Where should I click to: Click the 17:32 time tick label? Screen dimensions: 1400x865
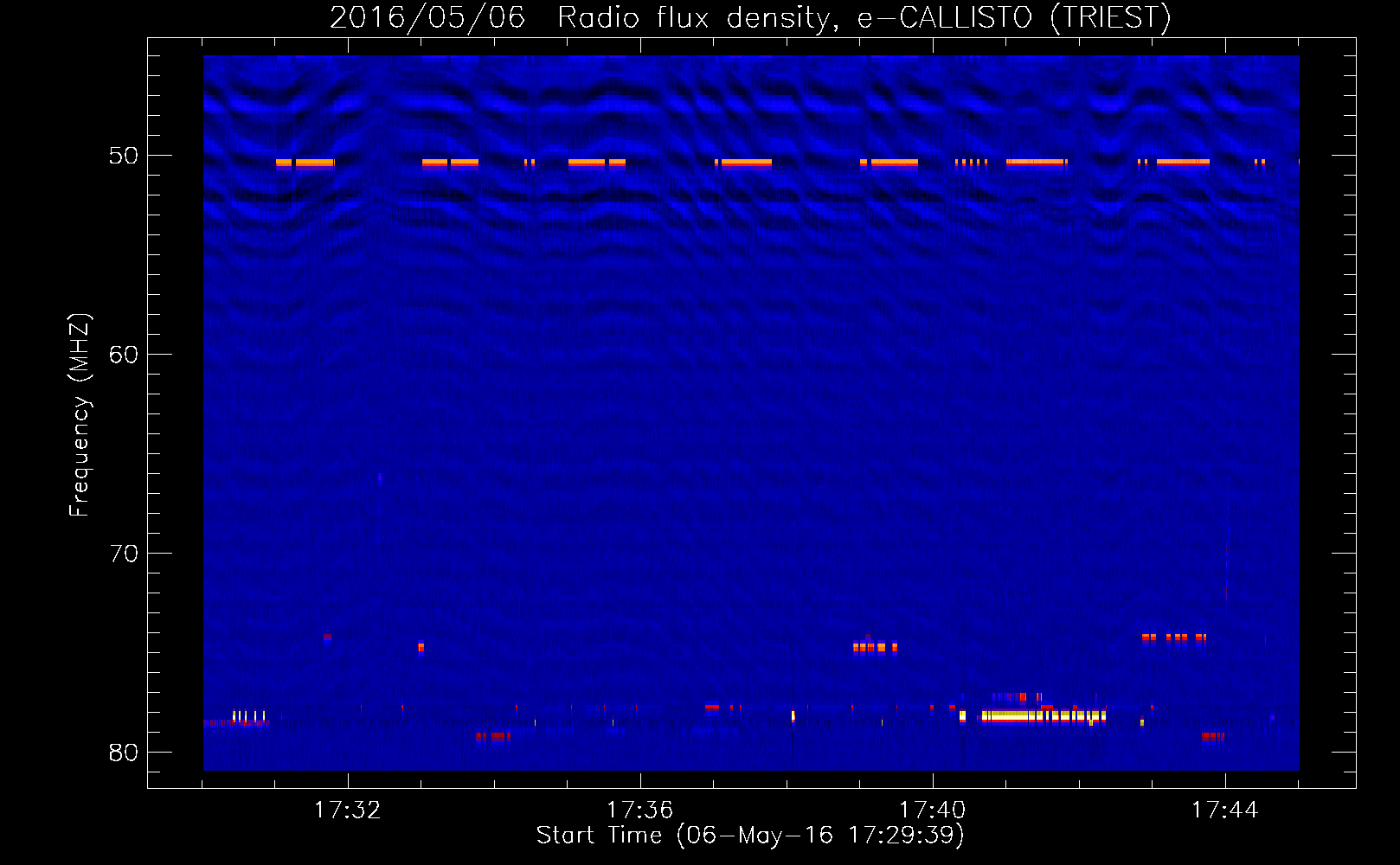point(347,811)
